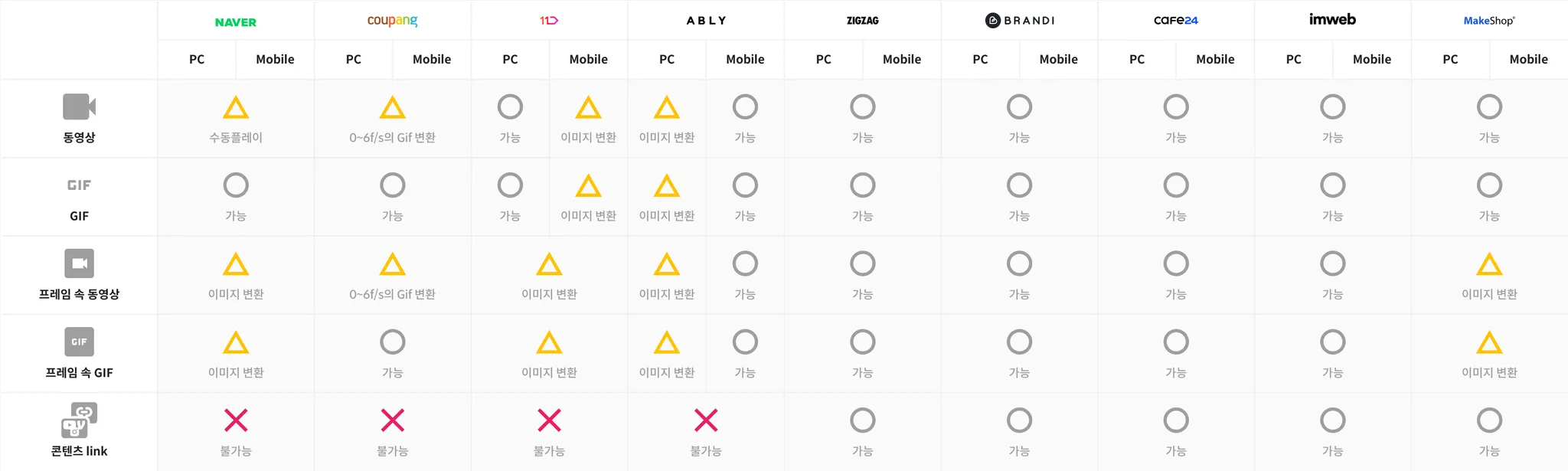The height and width of the screenshot is (471, 1568).
Task: Click the 동영상 video camera icon
Action: click(x=79, y=107)
